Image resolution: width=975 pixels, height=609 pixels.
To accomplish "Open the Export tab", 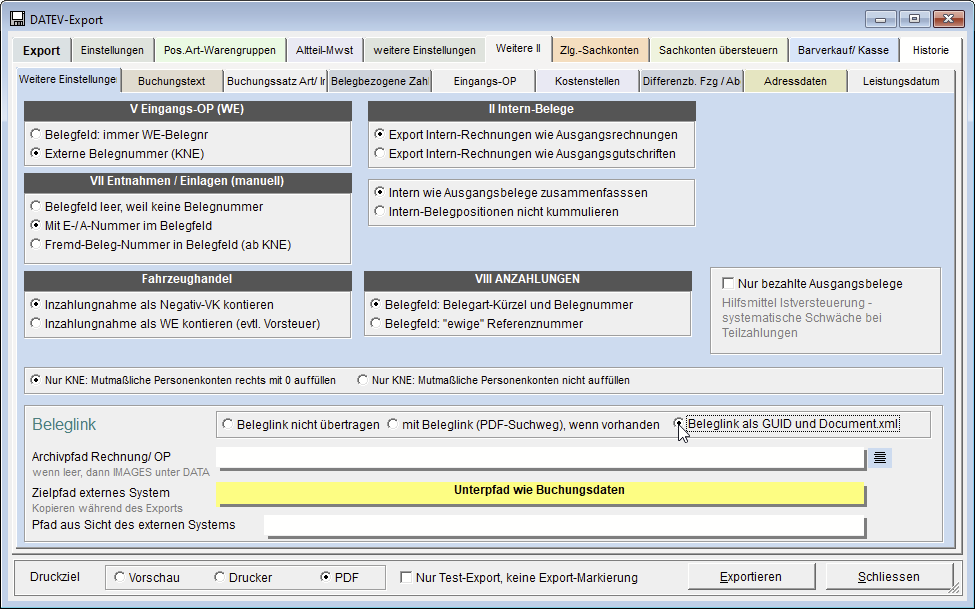I will 42,50.
